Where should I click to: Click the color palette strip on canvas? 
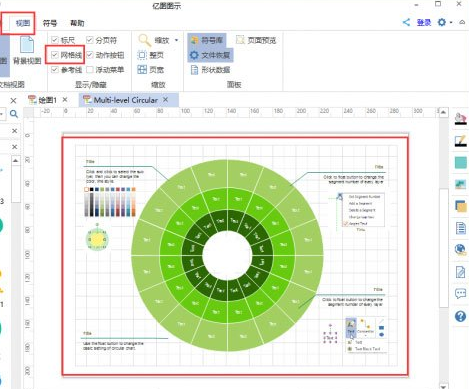110,202
